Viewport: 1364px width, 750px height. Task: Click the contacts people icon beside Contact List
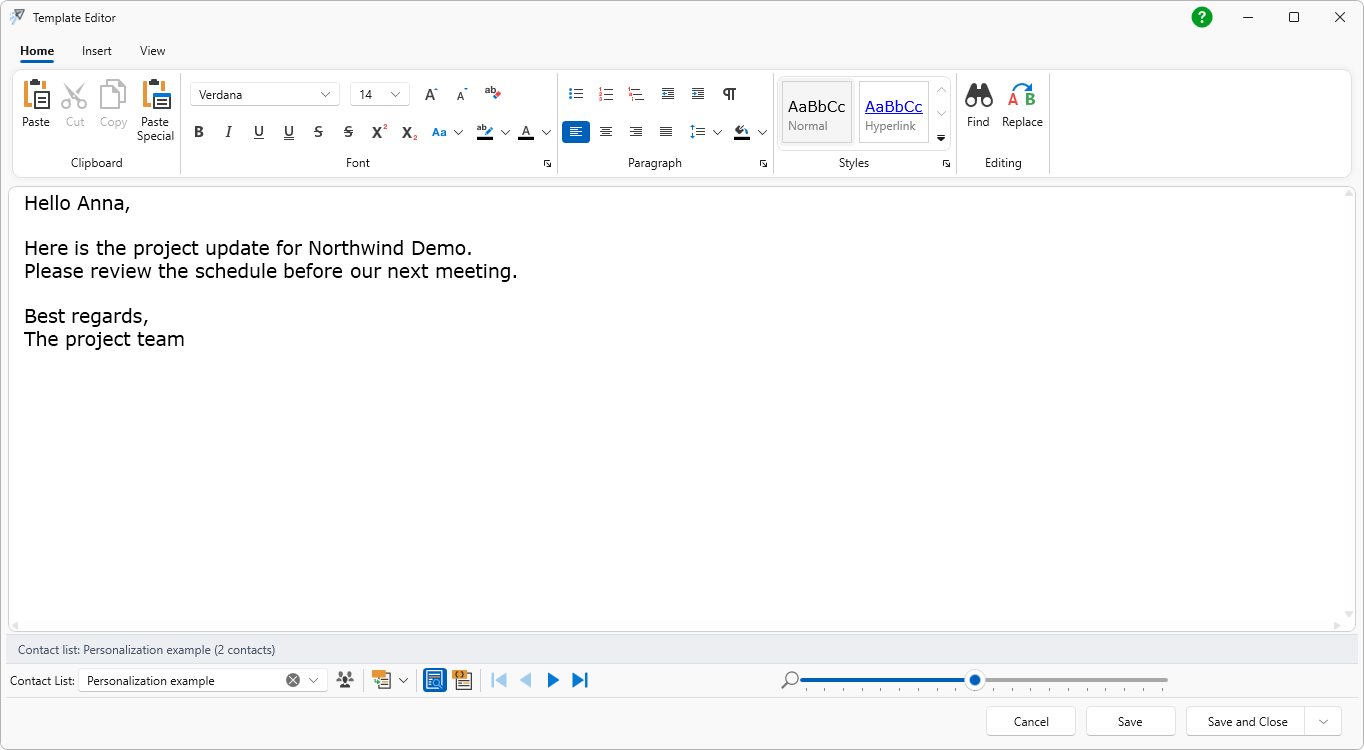point(345,680)
